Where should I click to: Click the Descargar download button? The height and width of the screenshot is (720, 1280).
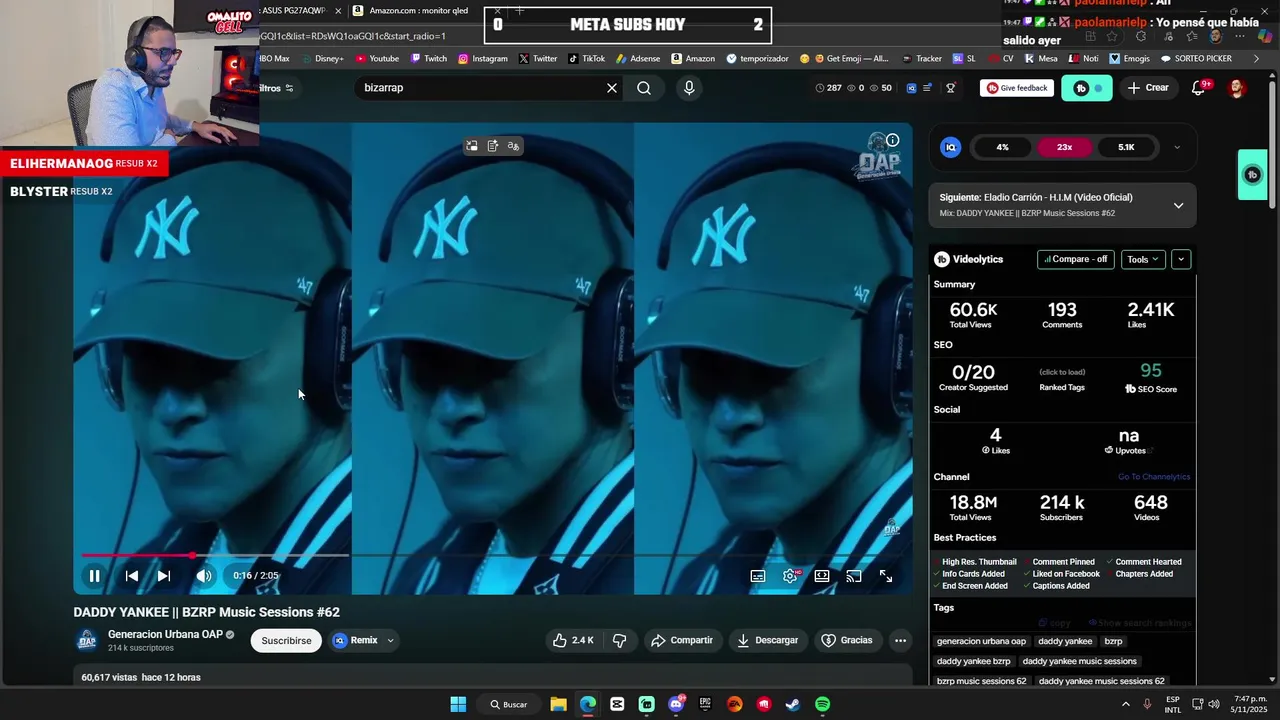[768, 640]
